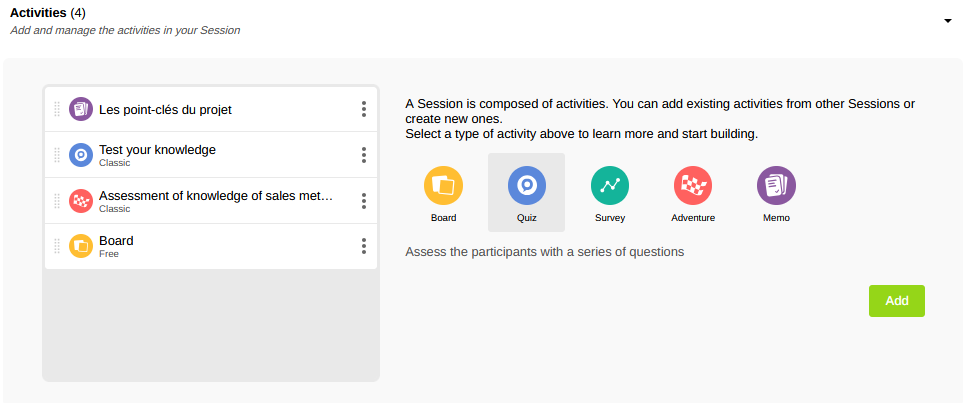Click the blue quiz icon beside Test your knowledge

pos(81,155)
